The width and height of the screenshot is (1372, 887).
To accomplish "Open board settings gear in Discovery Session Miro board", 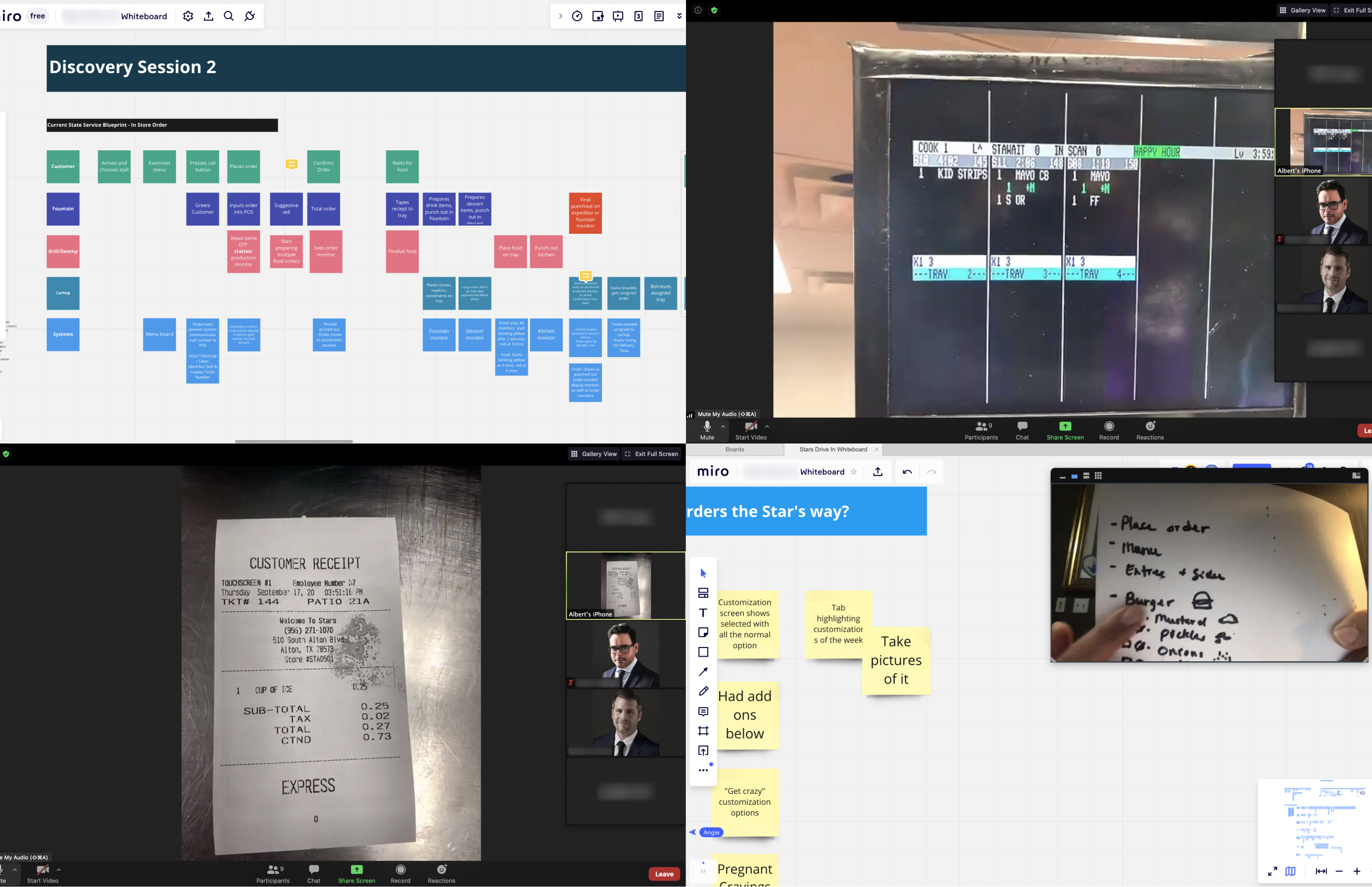I will pyautogui.click(x=188, y=16).
